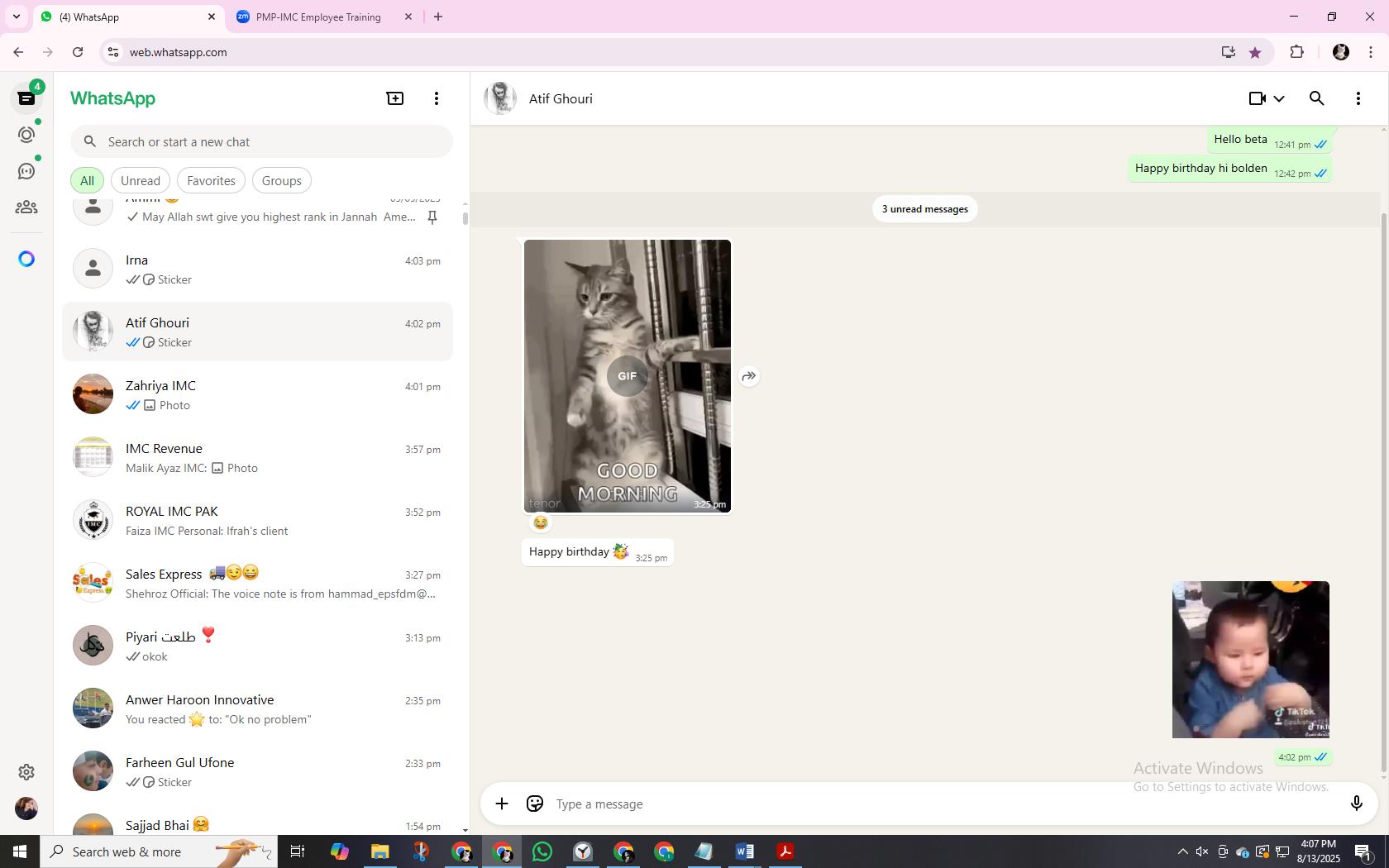The height and width of the screenshot is (868, 1389).
Task: Click the attach plus icon in composer
Action: (502, 804)
